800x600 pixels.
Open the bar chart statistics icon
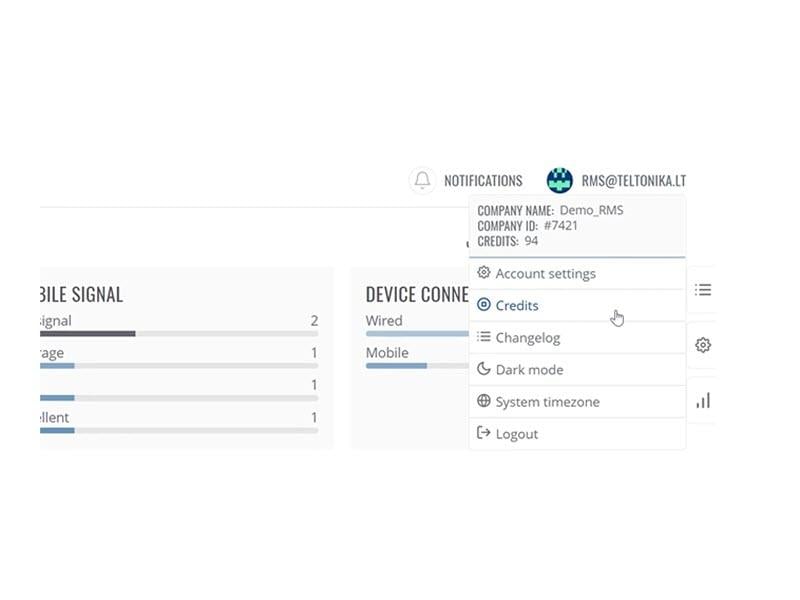tap(703, 401)
